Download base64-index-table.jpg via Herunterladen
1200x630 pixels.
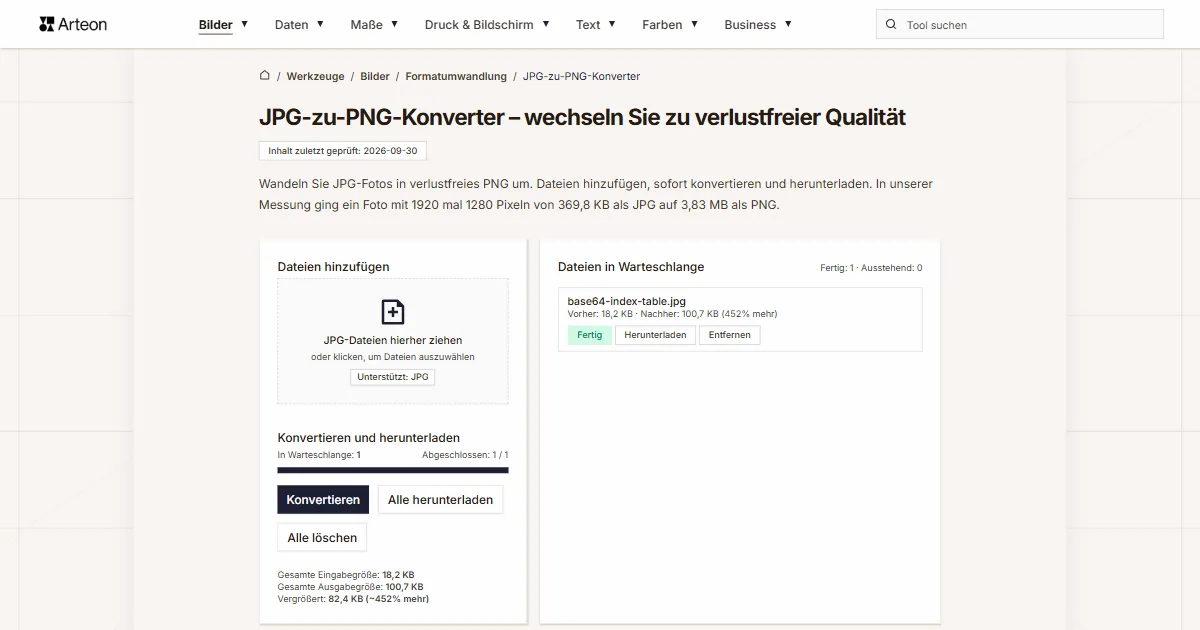(655, 335)
